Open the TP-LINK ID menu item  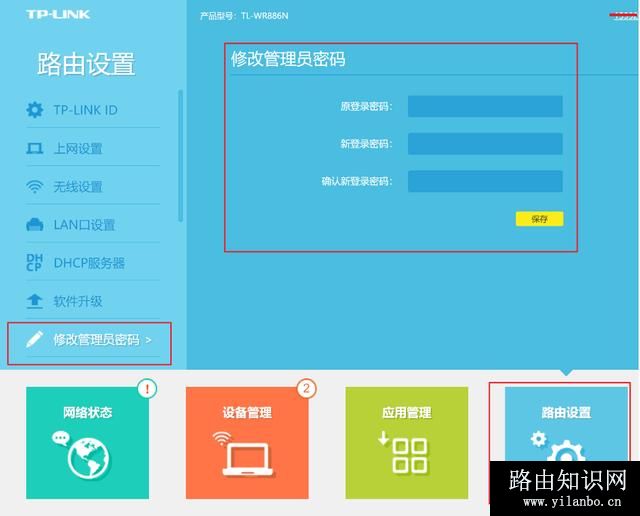93,110
